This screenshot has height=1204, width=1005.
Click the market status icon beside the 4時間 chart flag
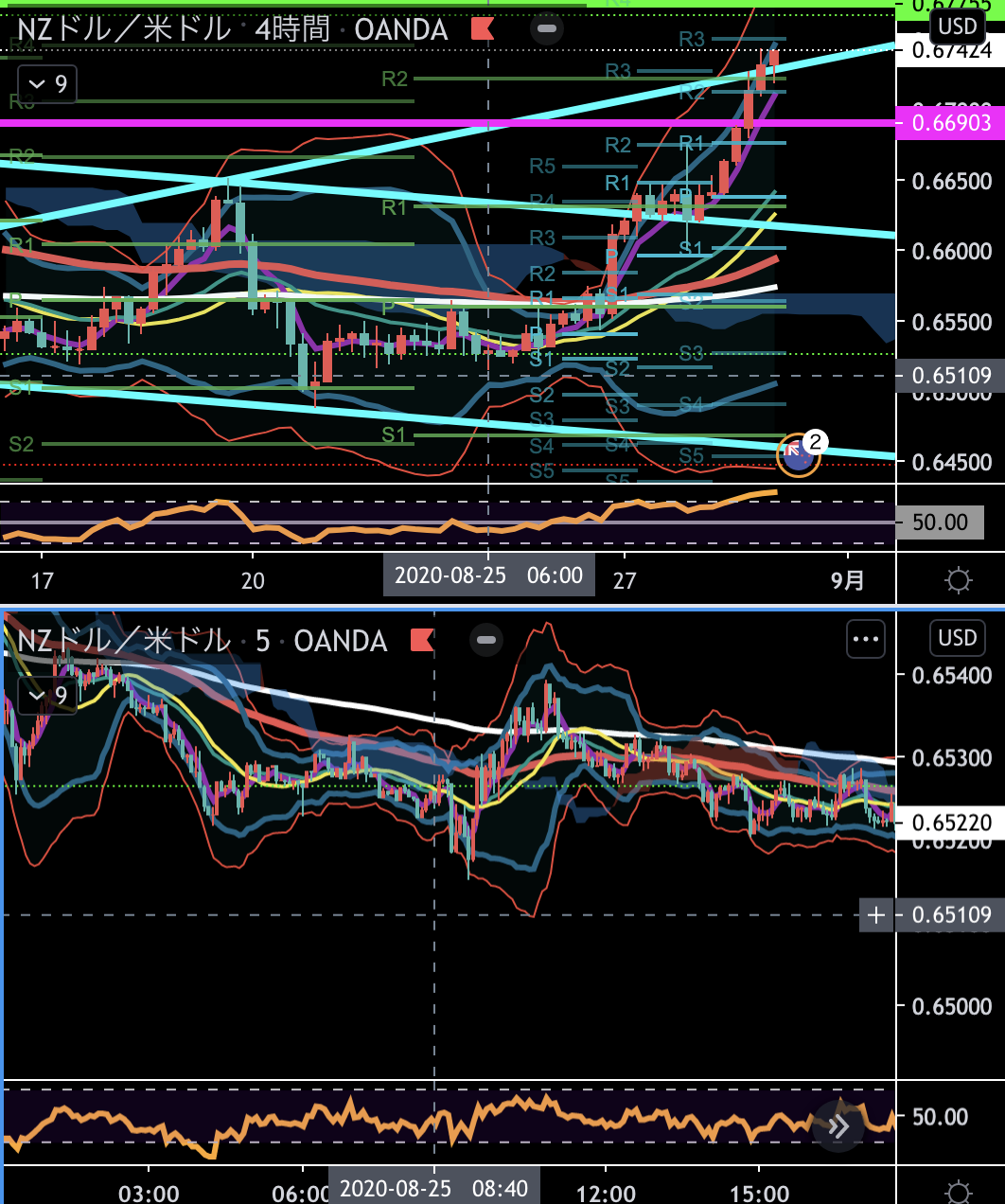click(x=546, y=29)
